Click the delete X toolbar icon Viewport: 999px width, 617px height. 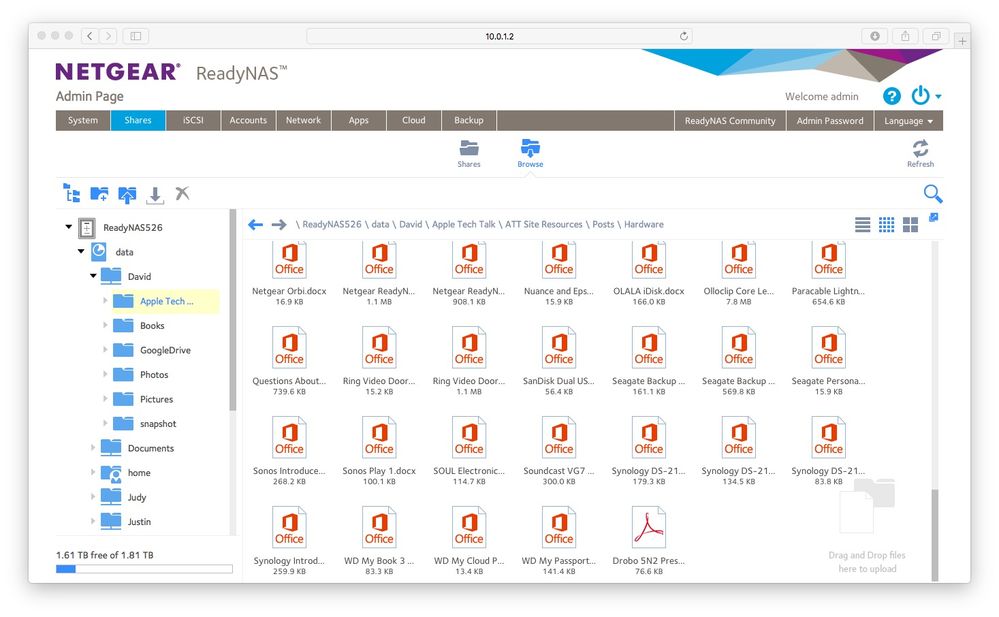point(183,193)
